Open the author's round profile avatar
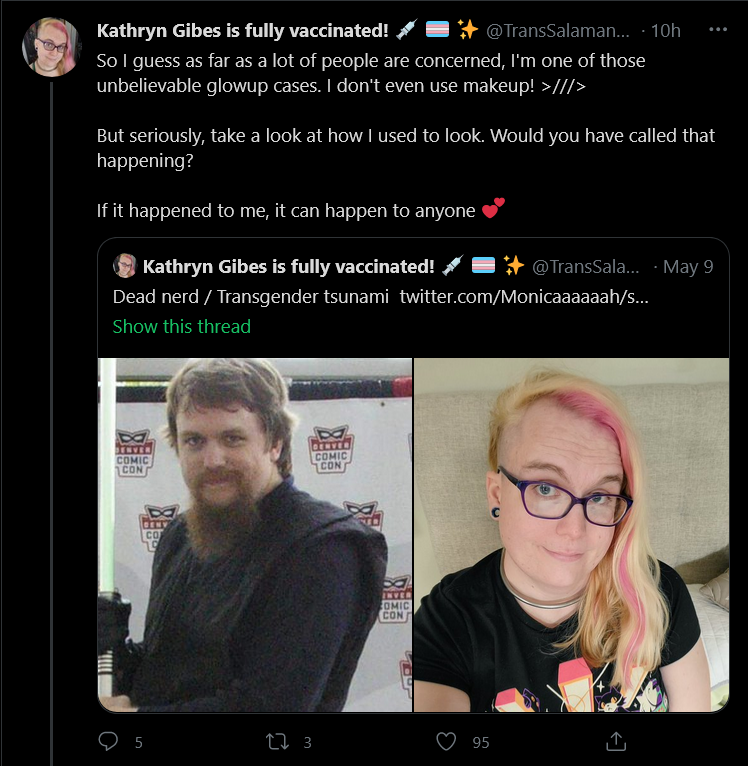This screenshot has width=748, height=766. 51,47
